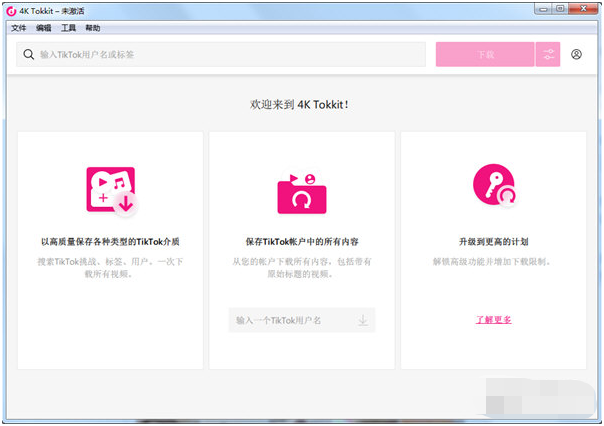The image size is (604, 426).
Task: Minimize the 4K Tokkit window
Action: [540, 9]
